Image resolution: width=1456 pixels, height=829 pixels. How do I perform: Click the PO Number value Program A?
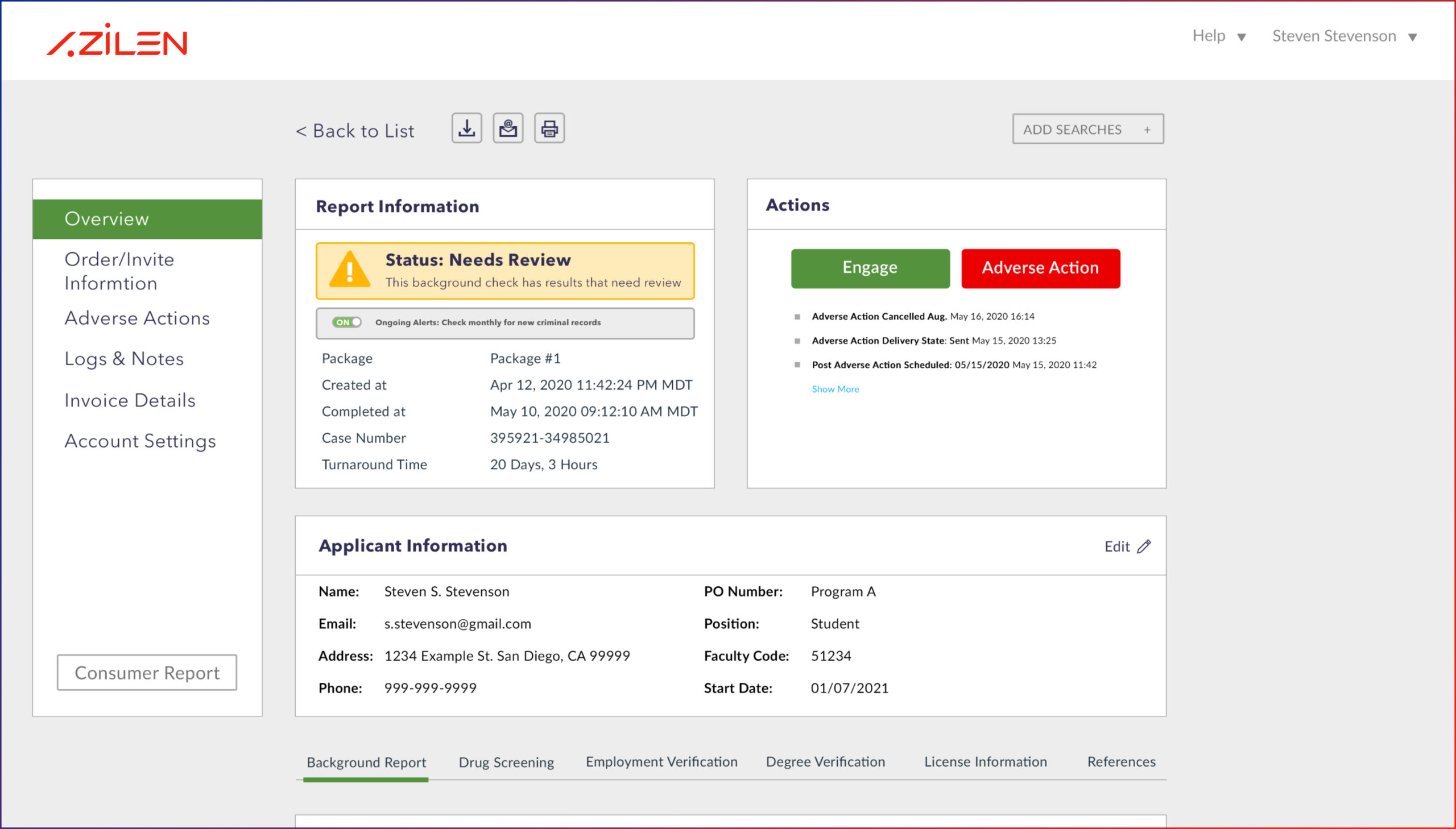(x=843, y=591)
